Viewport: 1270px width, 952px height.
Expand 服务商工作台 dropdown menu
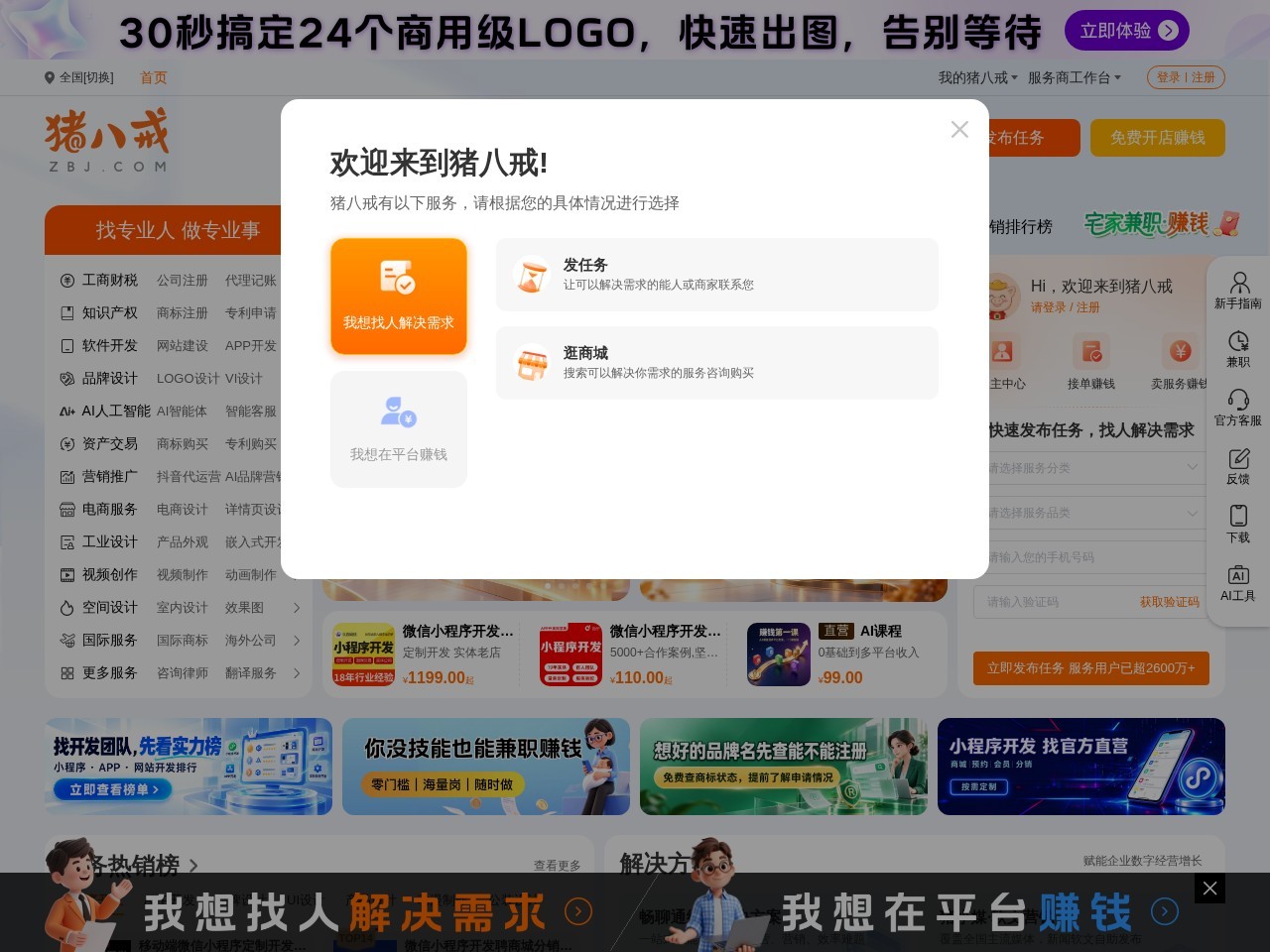(x=1074, y=77)
